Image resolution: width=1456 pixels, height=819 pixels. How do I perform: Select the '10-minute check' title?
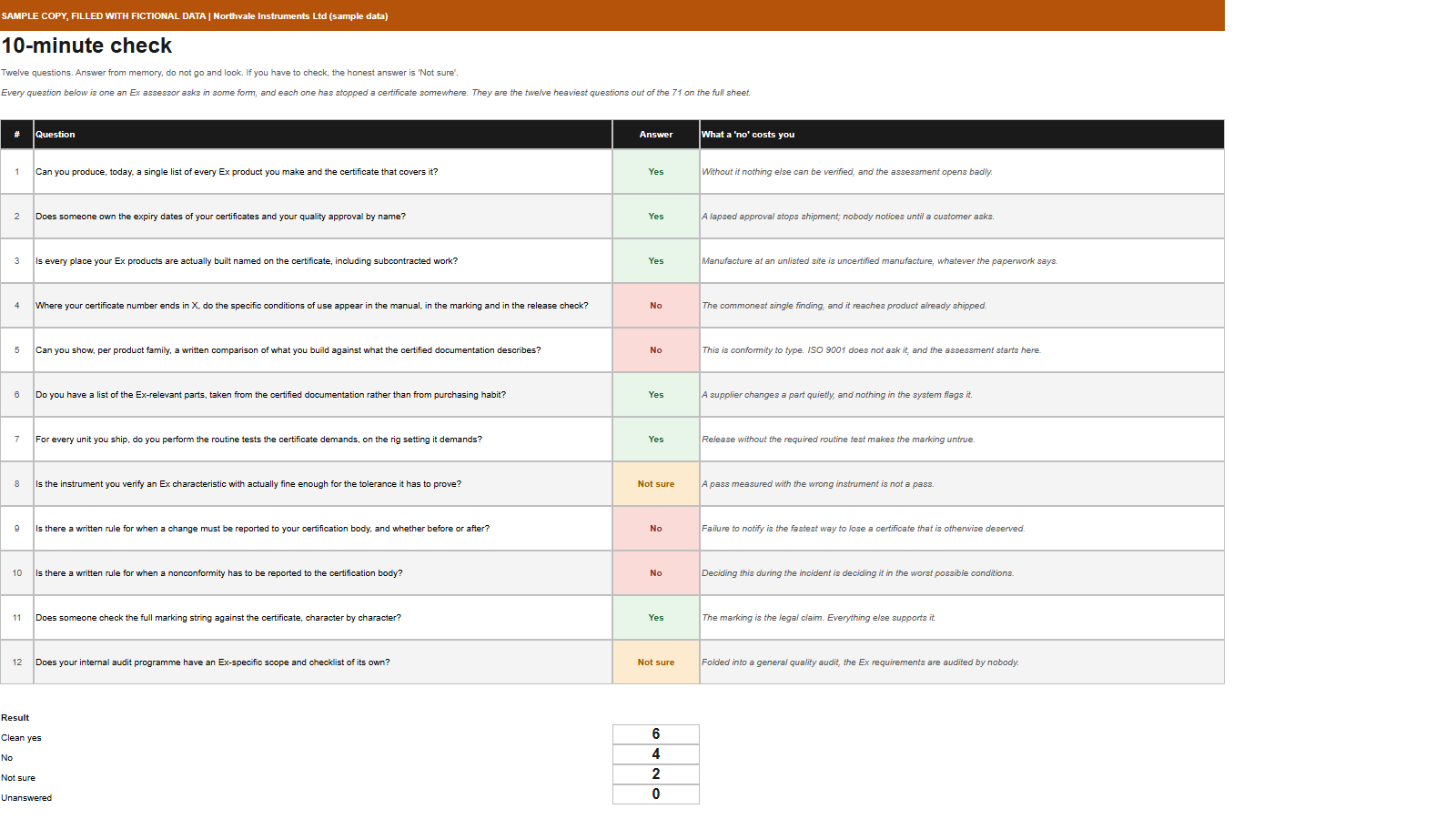(x=86, y=45)
